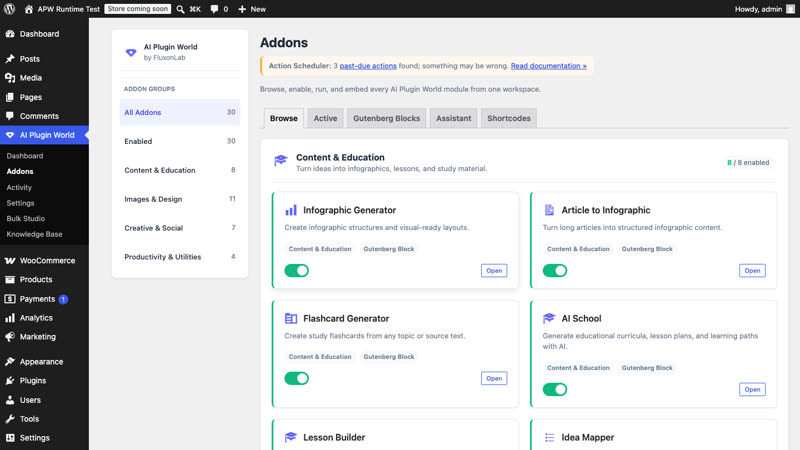Open the Flashcard Generator addon
This screenshot has width=800, height=450.
click(494, 379)
